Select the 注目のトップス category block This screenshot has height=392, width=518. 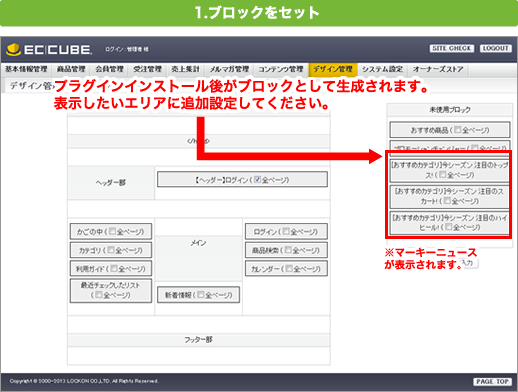click(x=450, y=170)
